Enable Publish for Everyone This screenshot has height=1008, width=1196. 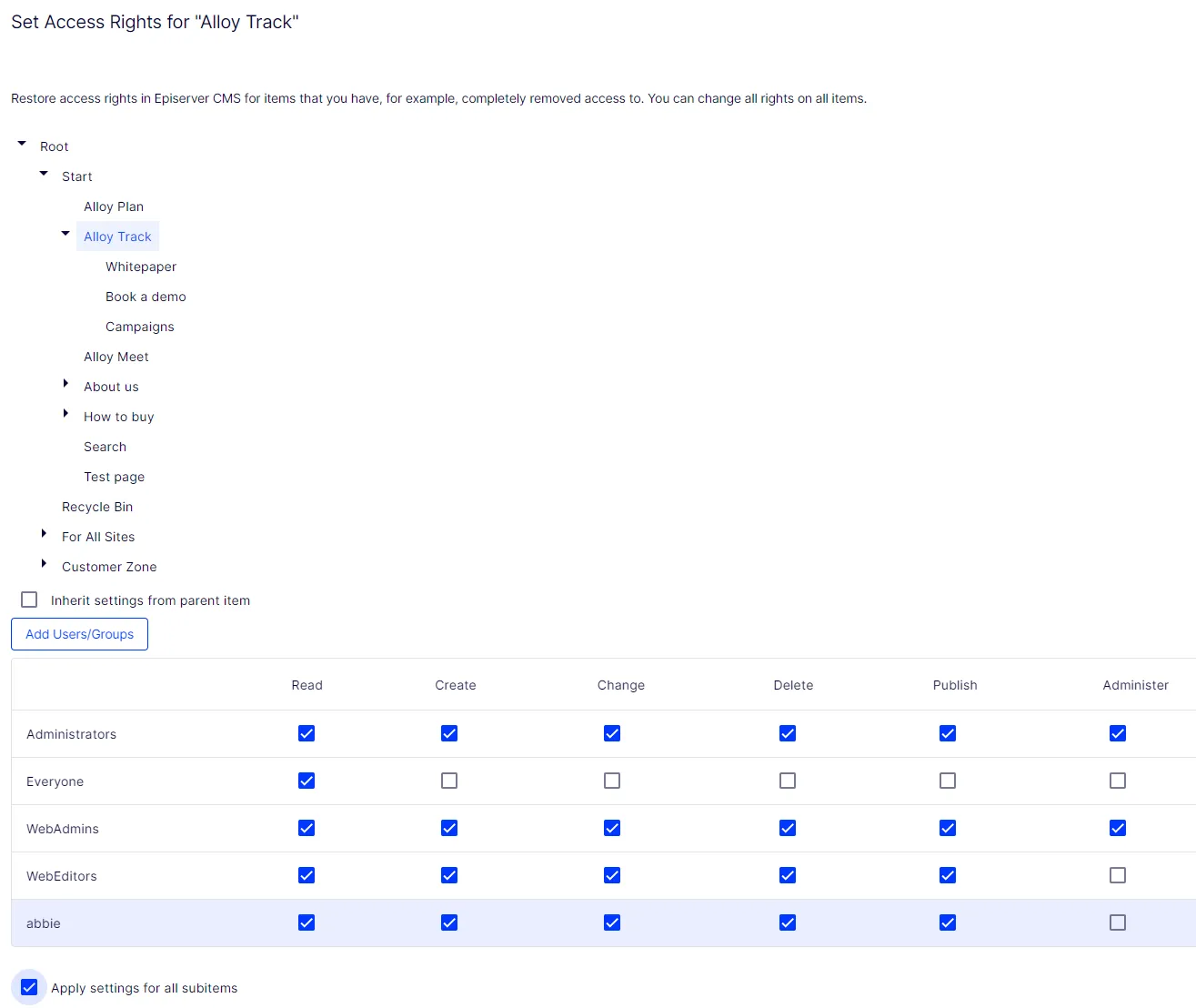[948, 781]
